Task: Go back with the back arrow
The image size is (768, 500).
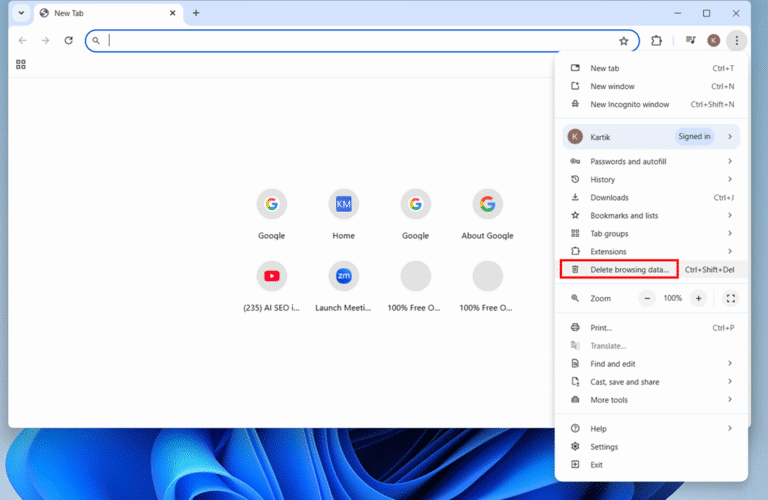Action: [x=23, y=41]
